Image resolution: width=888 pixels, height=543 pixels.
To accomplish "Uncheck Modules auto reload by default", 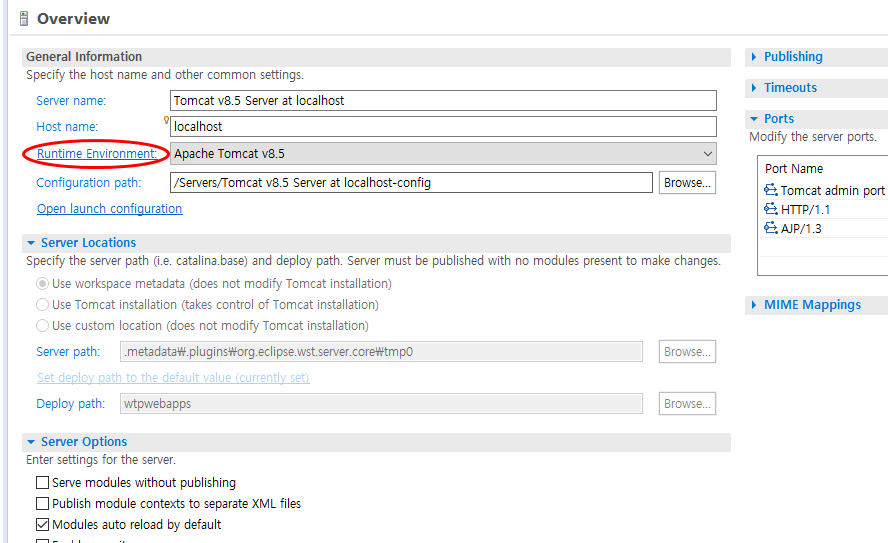I will [x=42, y=524].
